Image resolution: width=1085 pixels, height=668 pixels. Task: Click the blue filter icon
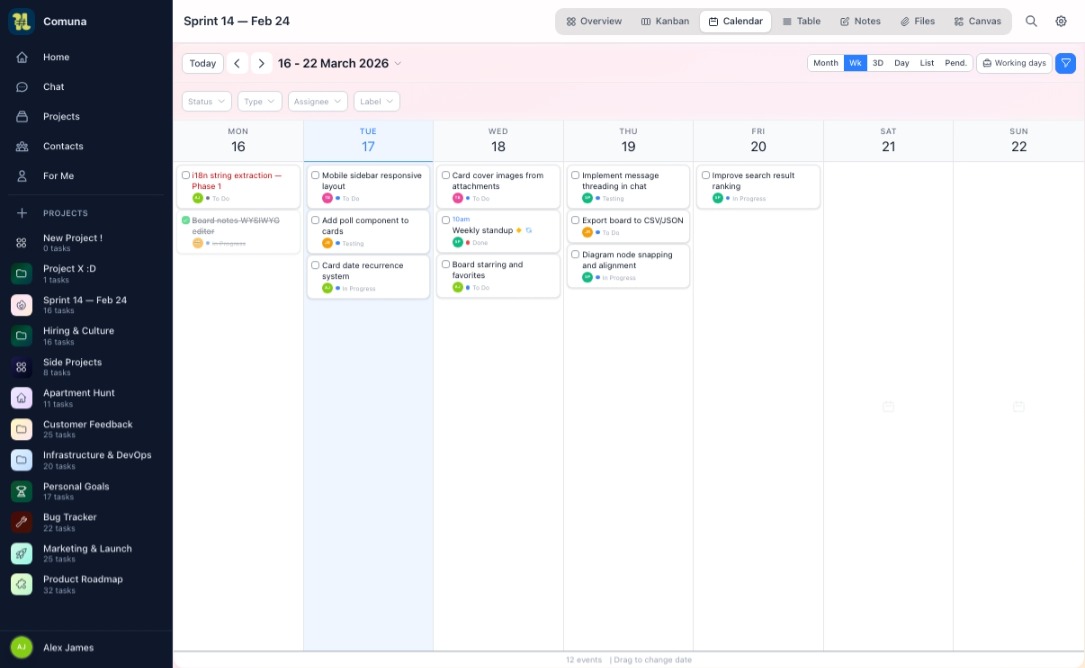[x=1066, y=63]
